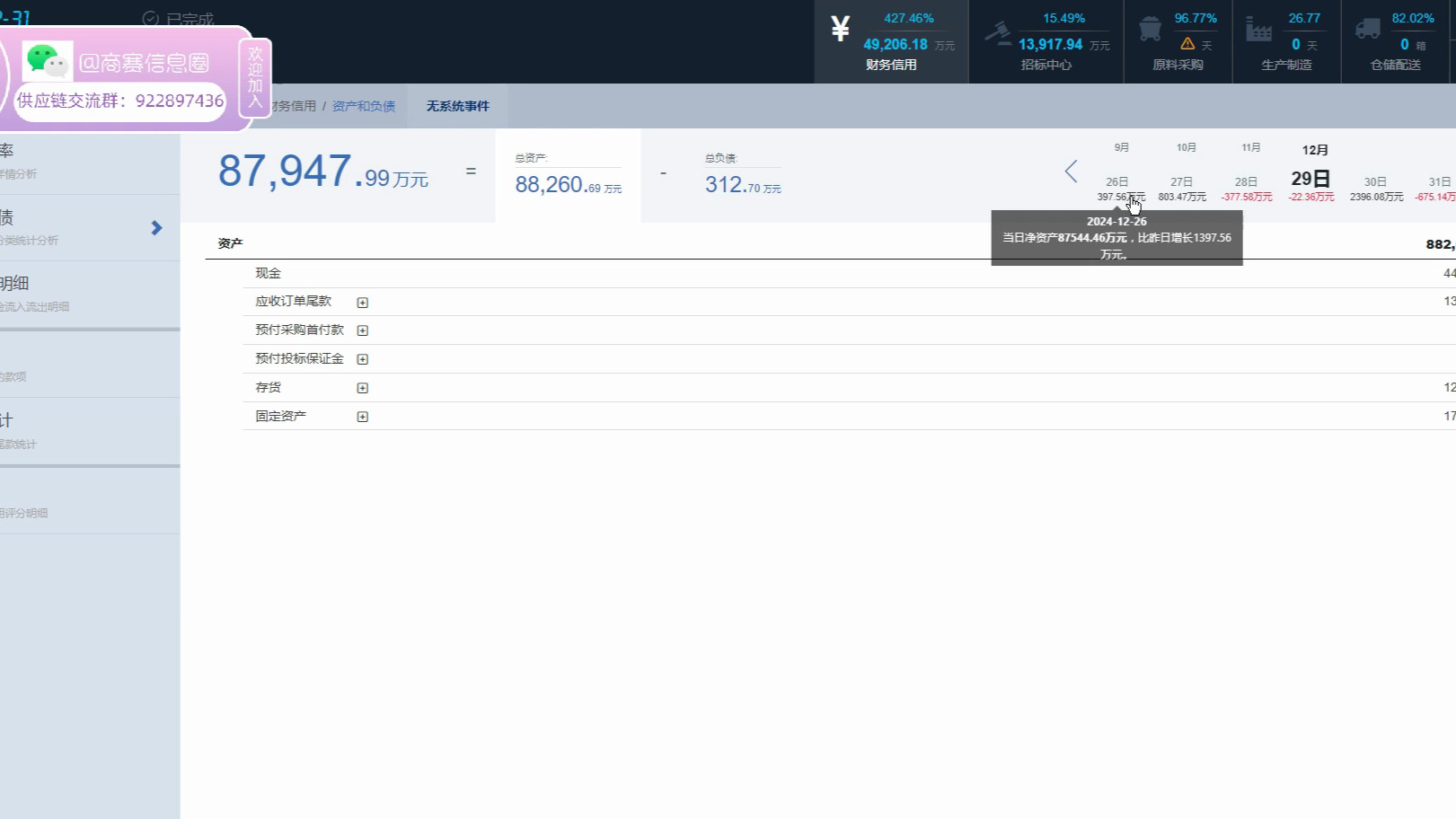Click the 26.77 production value
Image resolution: width=1456 pixels, height=819 pixels.
1304,18
